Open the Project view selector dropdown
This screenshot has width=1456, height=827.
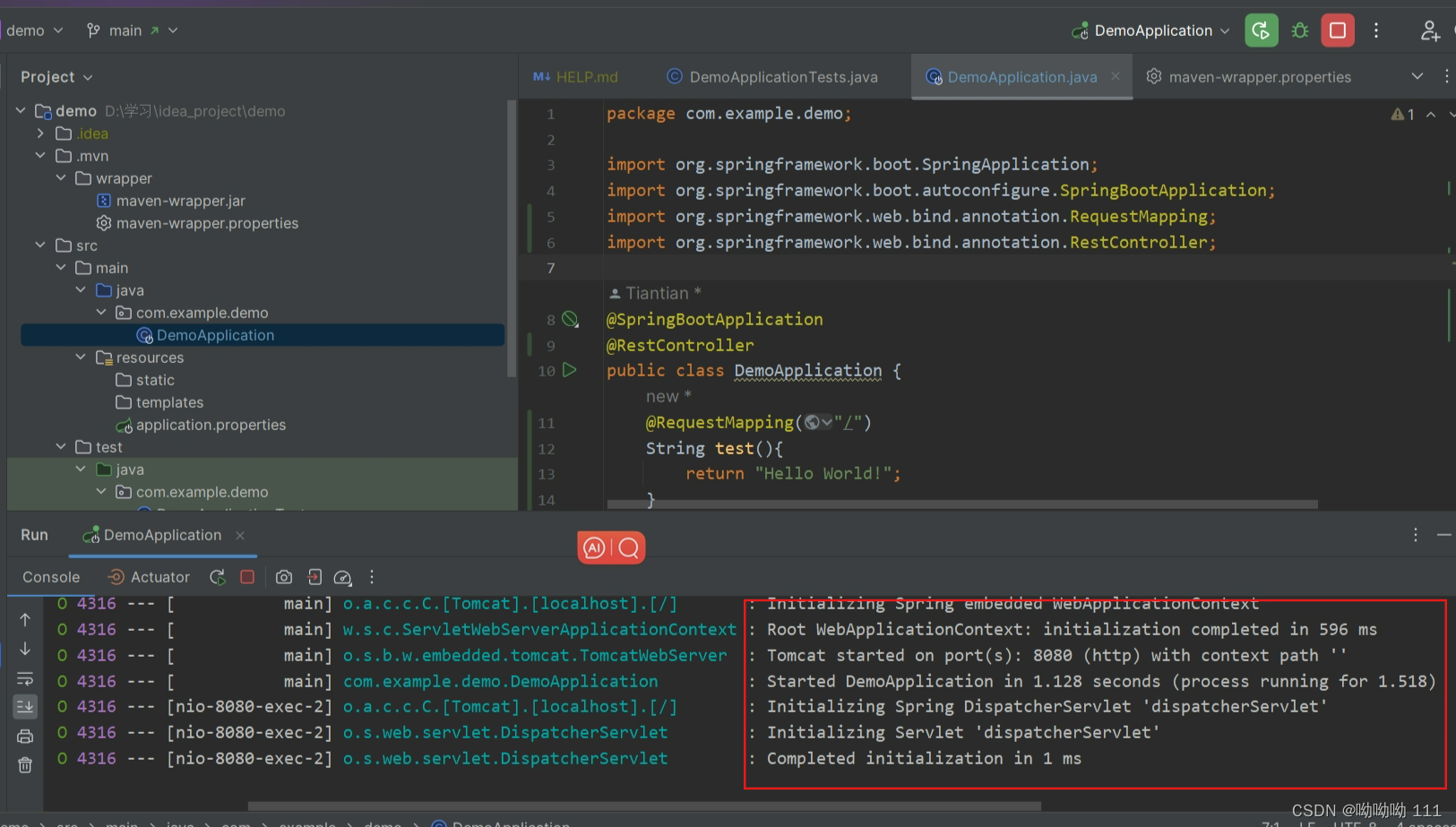pos(56,77)
